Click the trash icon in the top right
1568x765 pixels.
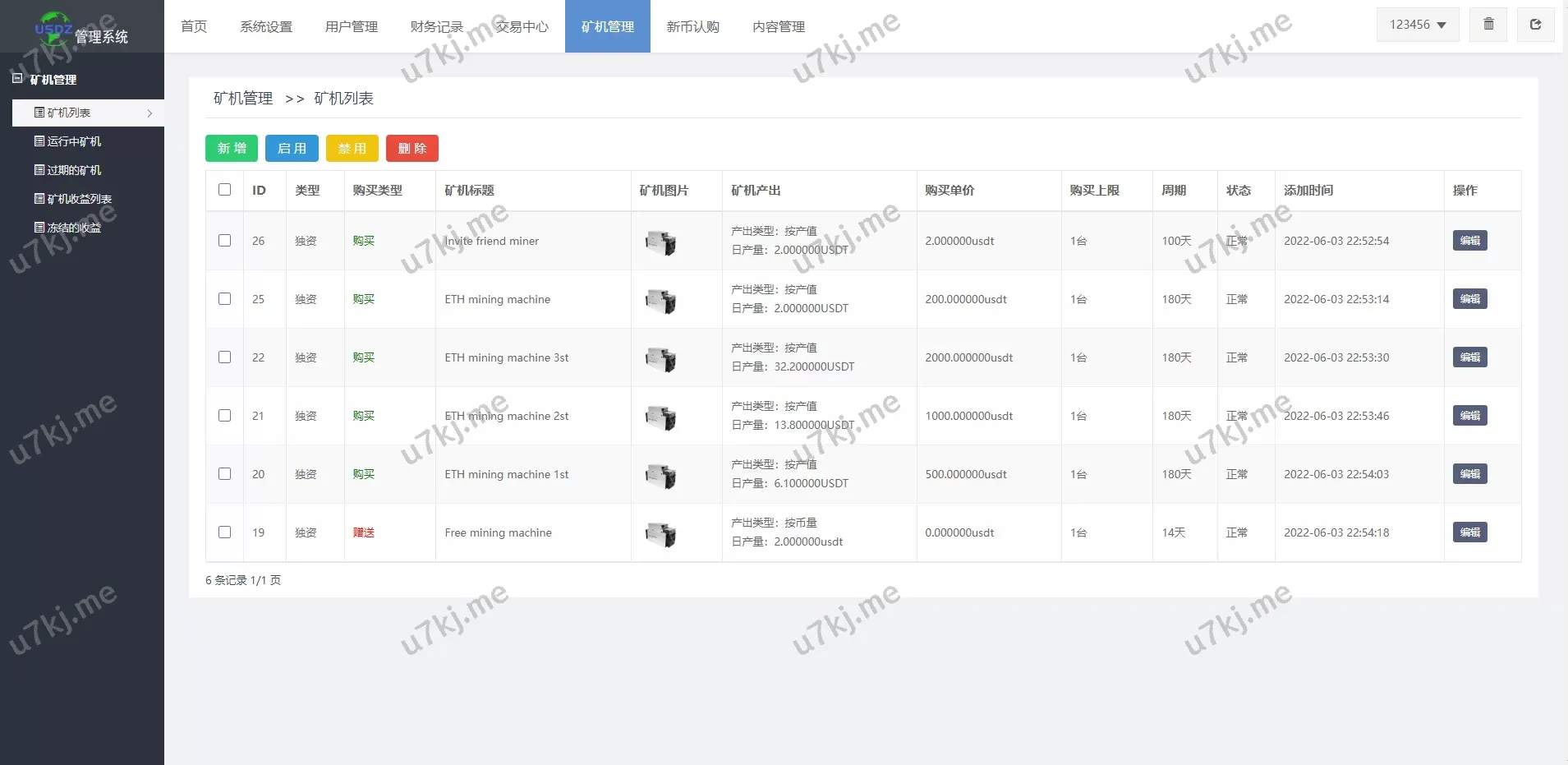click(1488, 25)
